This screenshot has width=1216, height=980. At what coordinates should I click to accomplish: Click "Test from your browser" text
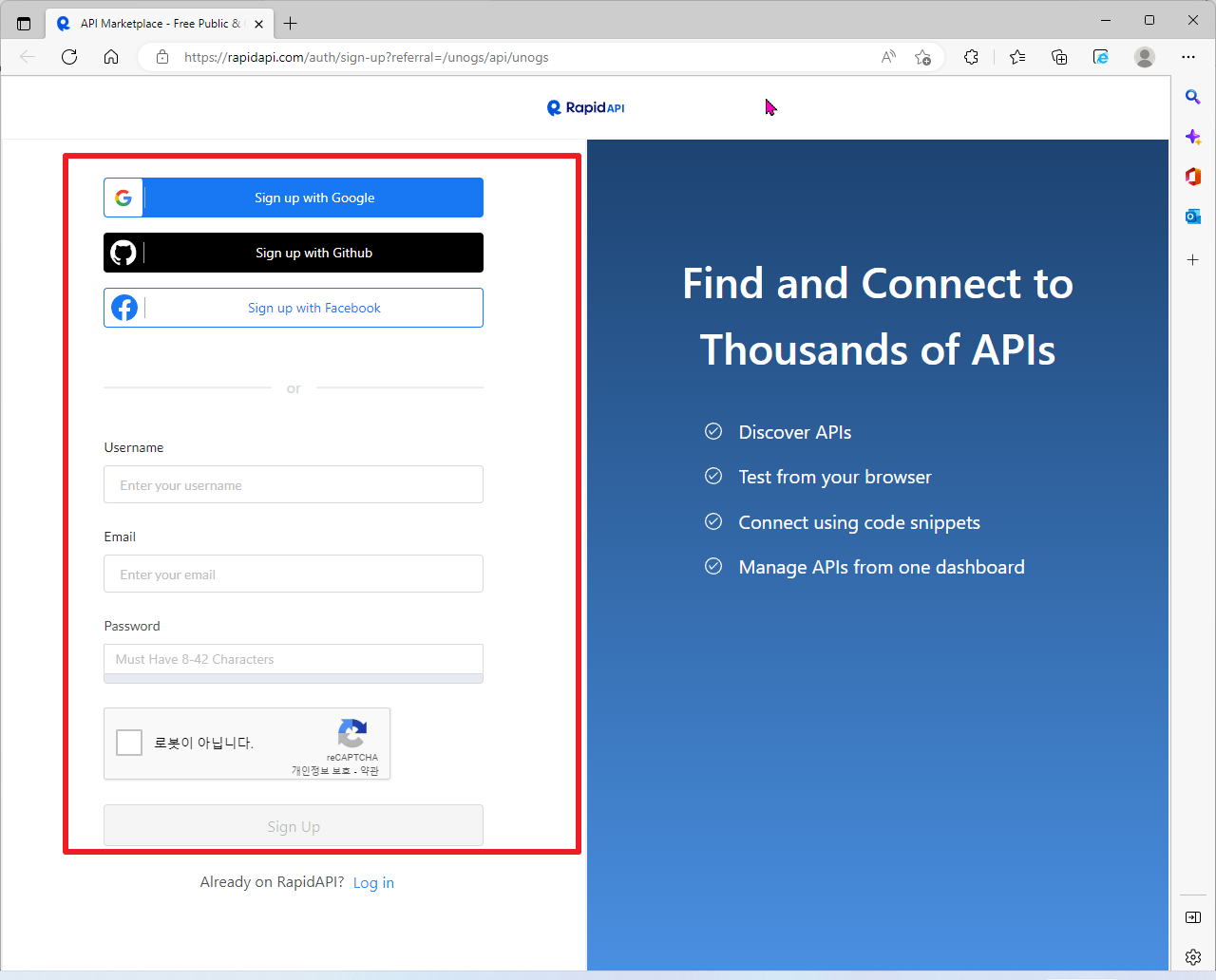tap(835, 477)
